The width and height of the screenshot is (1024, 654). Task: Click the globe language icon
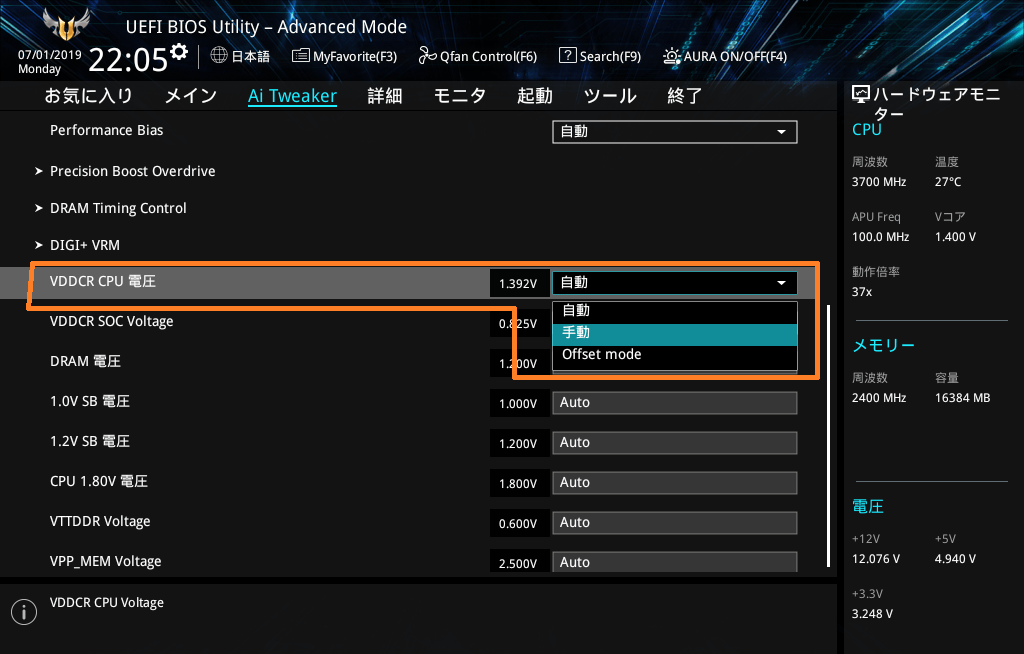tap(219, 56)
